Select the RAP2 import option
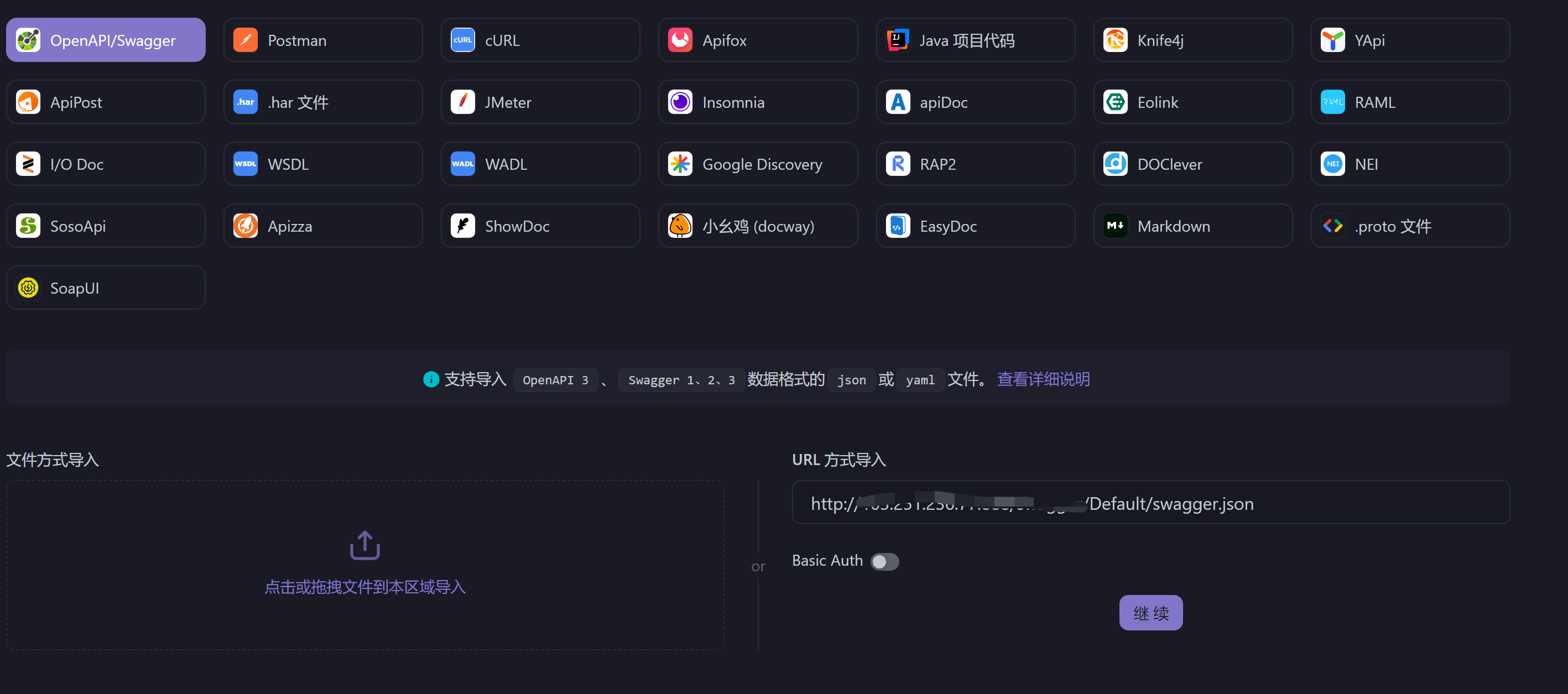The width and height of the screenshot is (1568, 694). (976, 164)
